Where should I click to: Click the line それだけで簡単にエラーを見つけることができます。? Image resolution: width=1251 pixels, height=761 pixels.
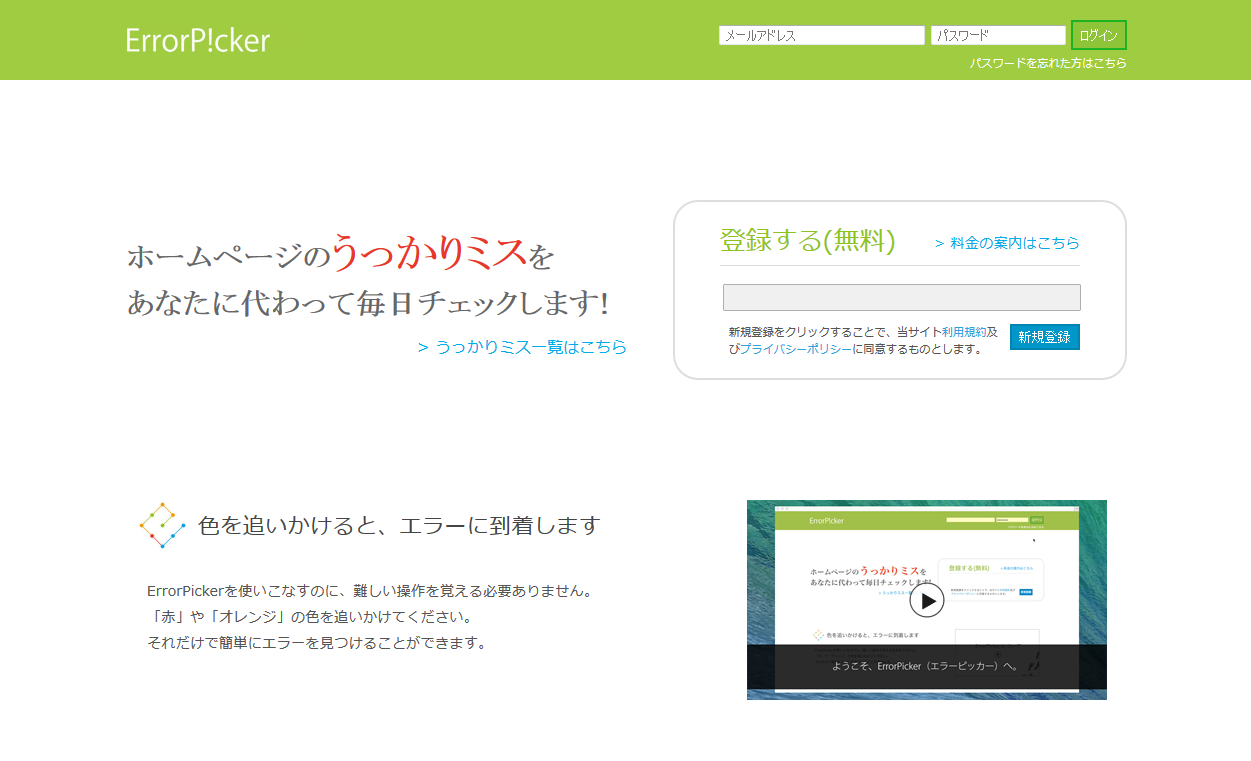click(x=317, y=643)
